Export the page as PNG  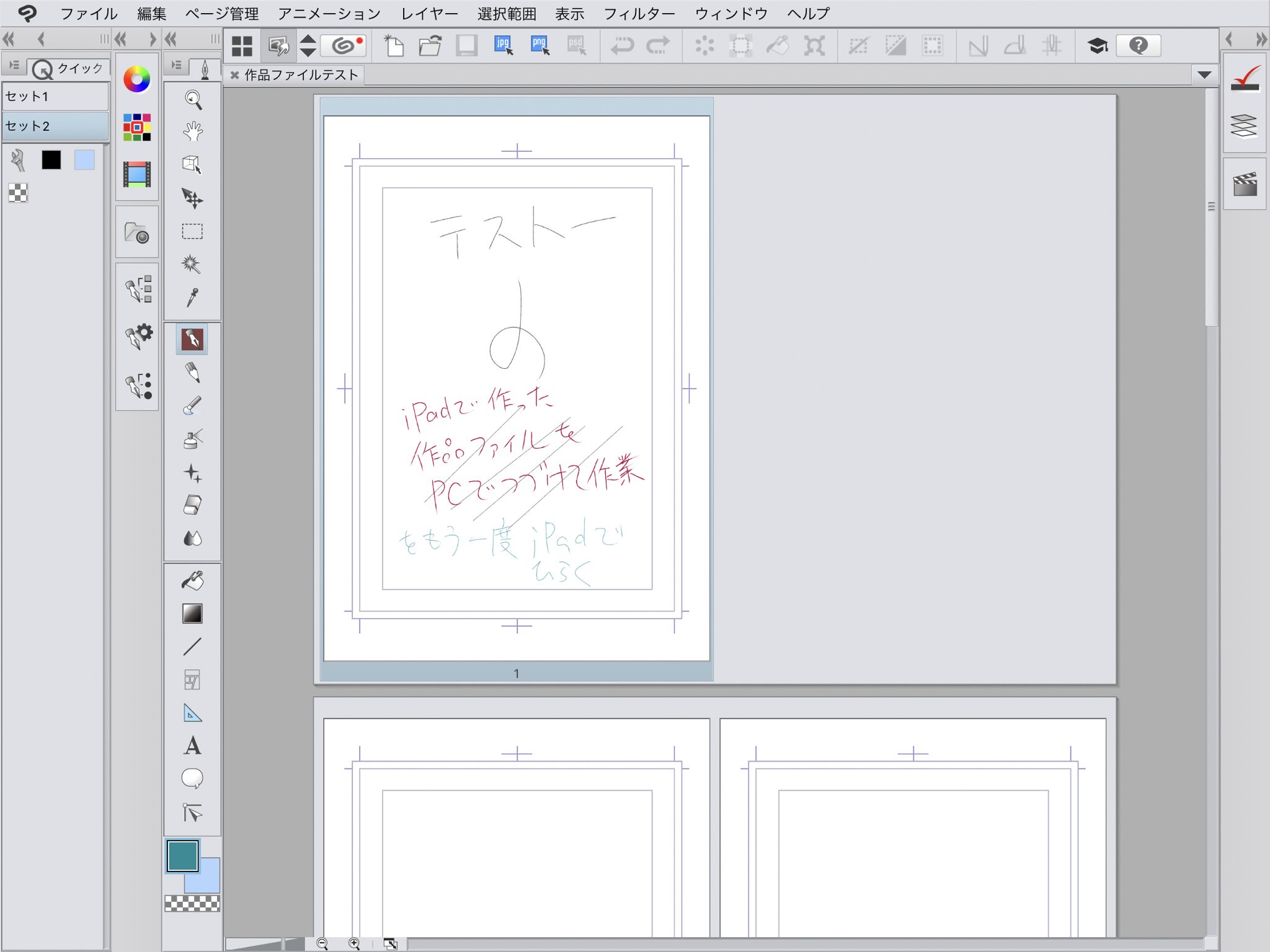pyautogui.click(x=540, y=45)
